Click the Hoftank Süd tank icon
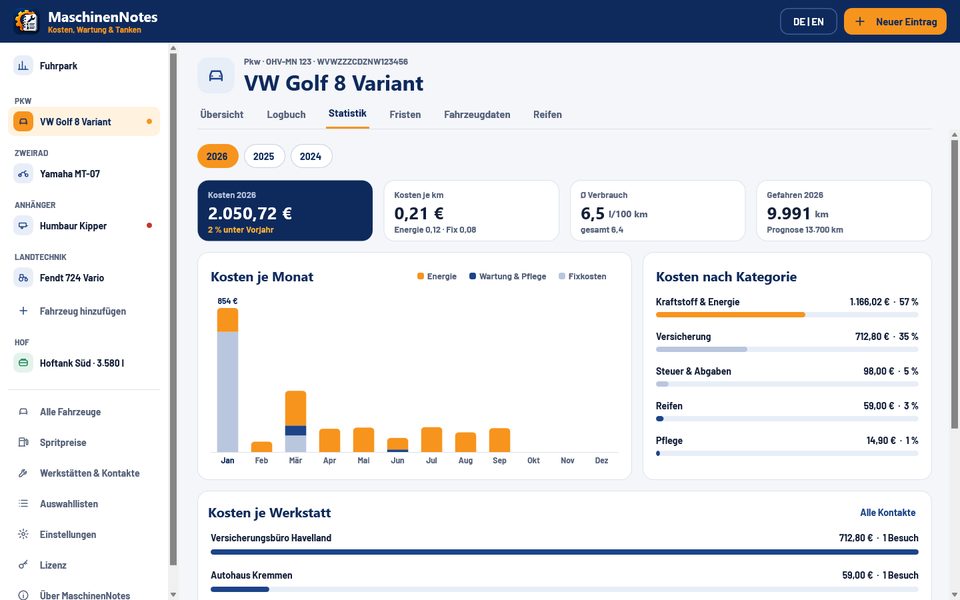The height and width of the screenshot is (600, 960). [23, 363]
